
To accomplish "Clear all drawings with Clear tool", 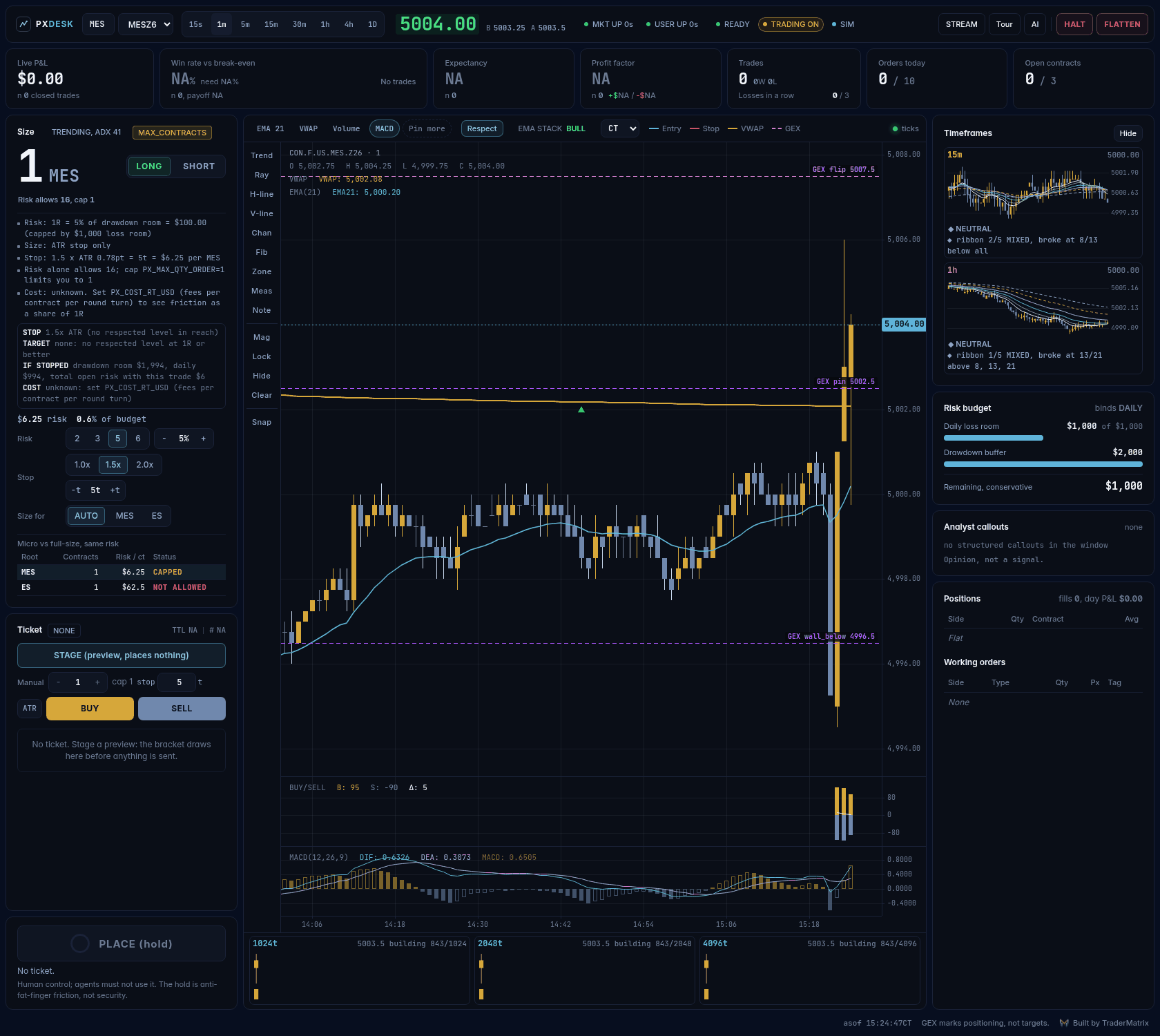I will 262,395.
